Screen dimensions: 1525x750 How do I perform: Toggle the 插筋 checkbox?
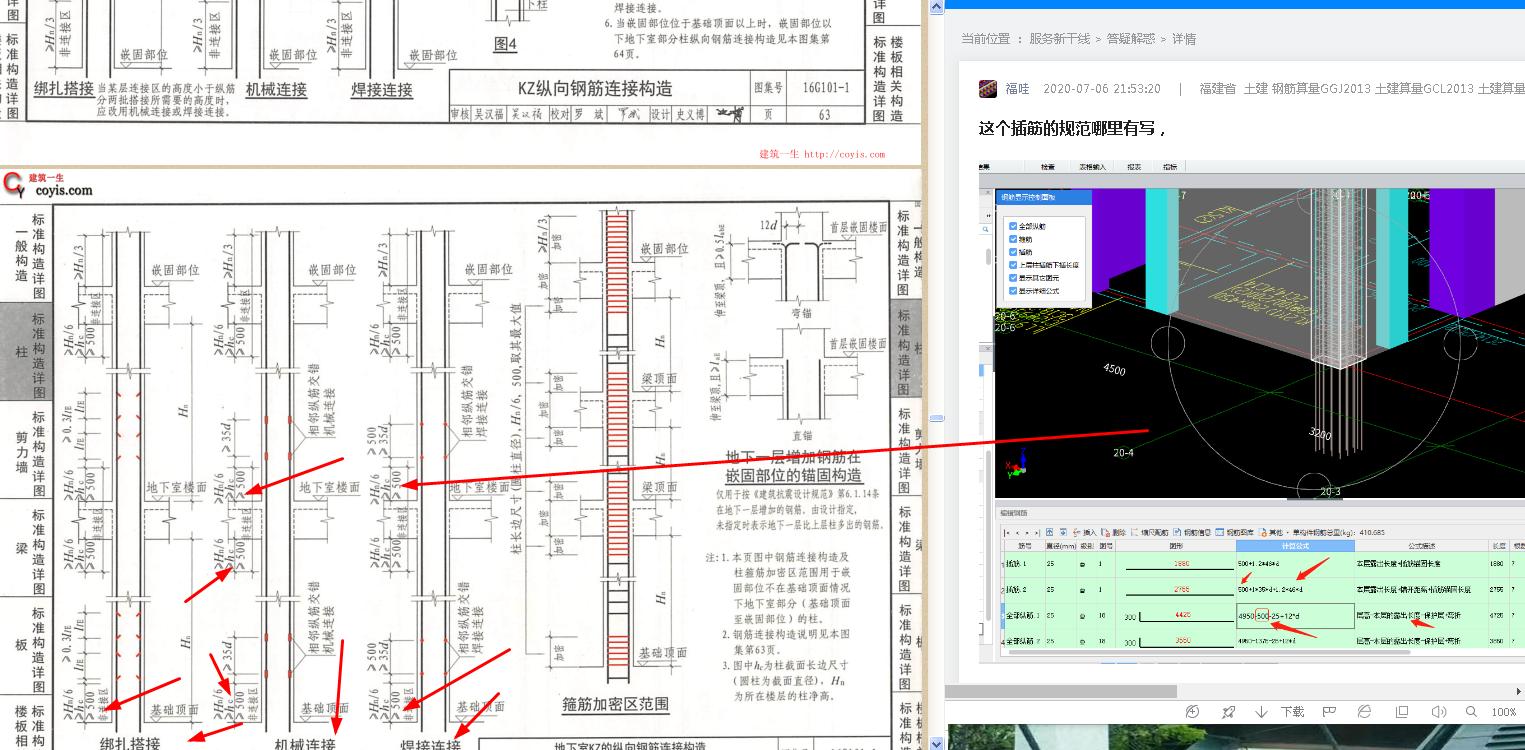1013,252
